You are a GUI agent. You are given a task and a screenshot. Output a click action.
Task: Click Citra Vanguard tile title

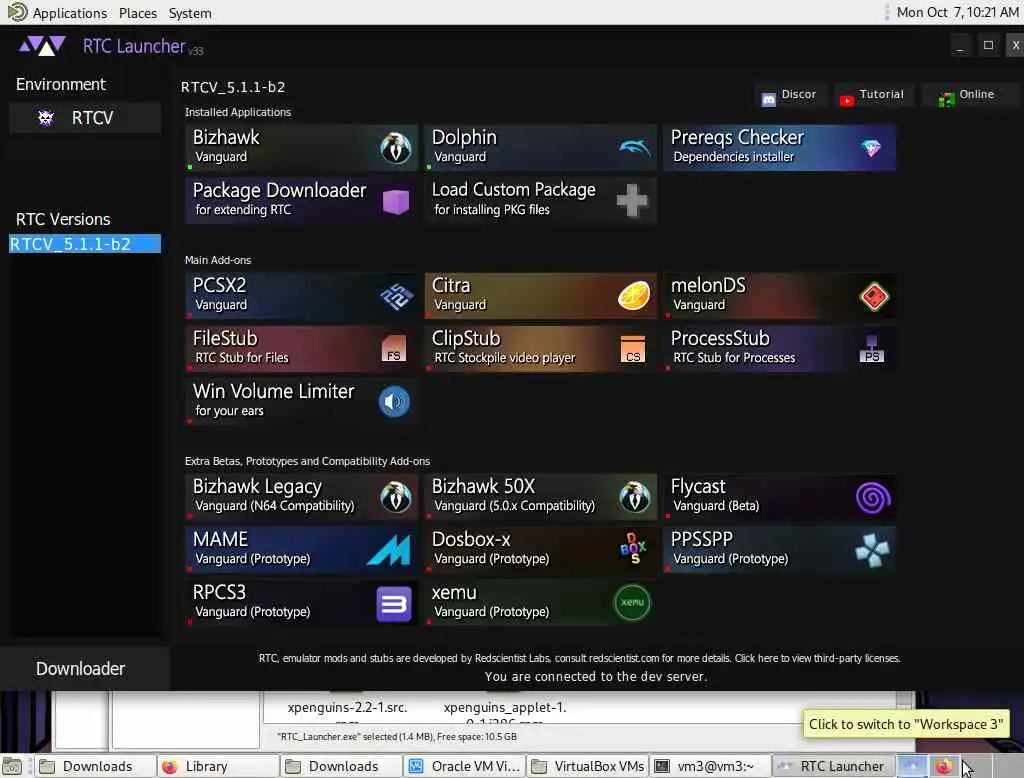[451, 285]
